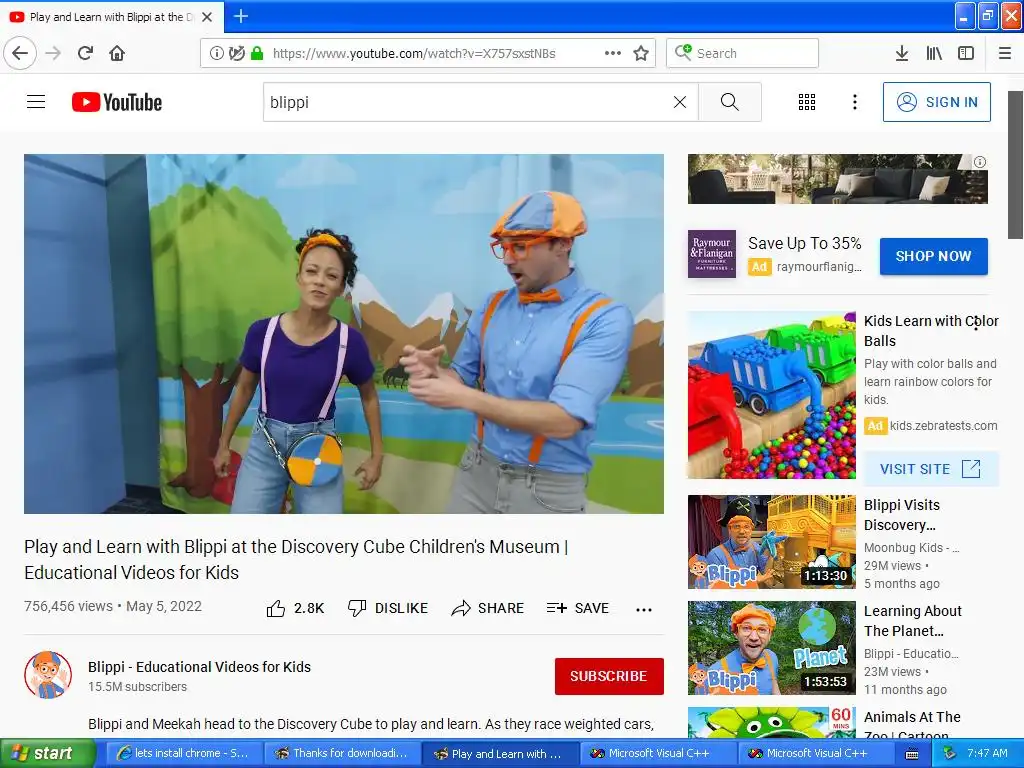Image resolution: width=1024 pixels, height=768 pixels.
Task: Click the URL address bar
Action: pos(428,53)
